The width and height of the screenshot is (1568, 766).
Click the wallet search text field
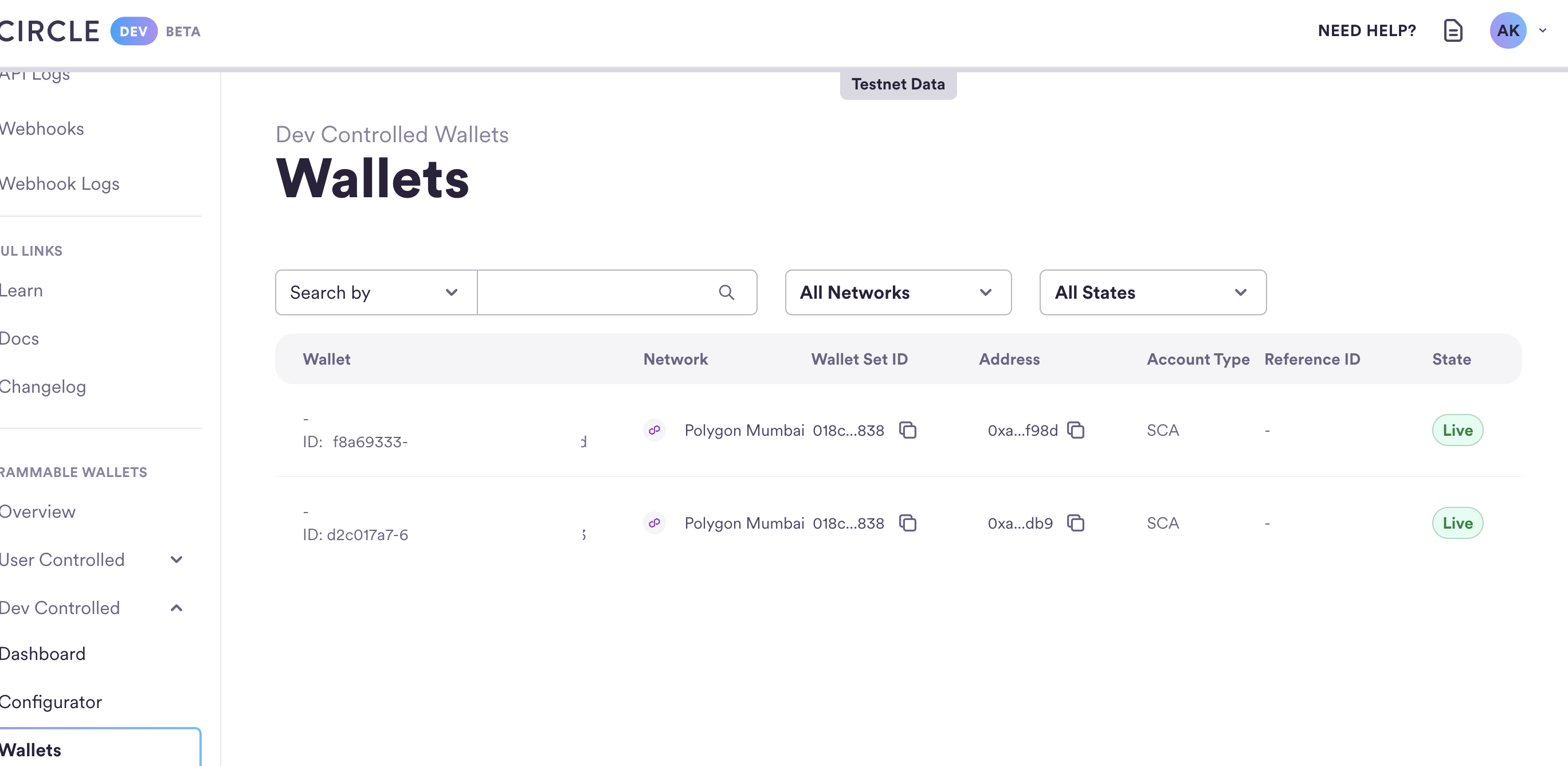[x=597, y=293]
